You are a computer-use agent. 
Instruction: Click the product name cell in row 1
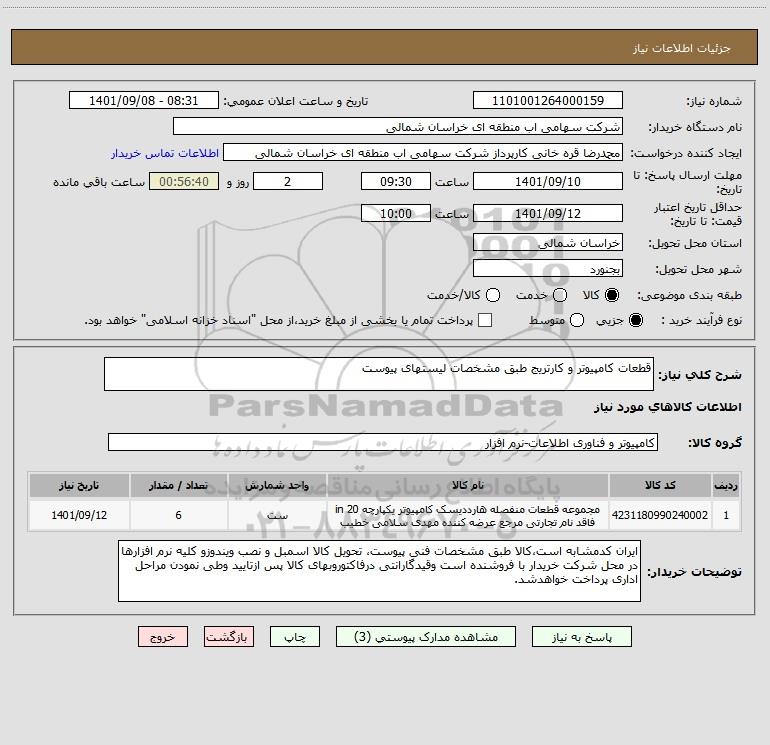(468, 515)
